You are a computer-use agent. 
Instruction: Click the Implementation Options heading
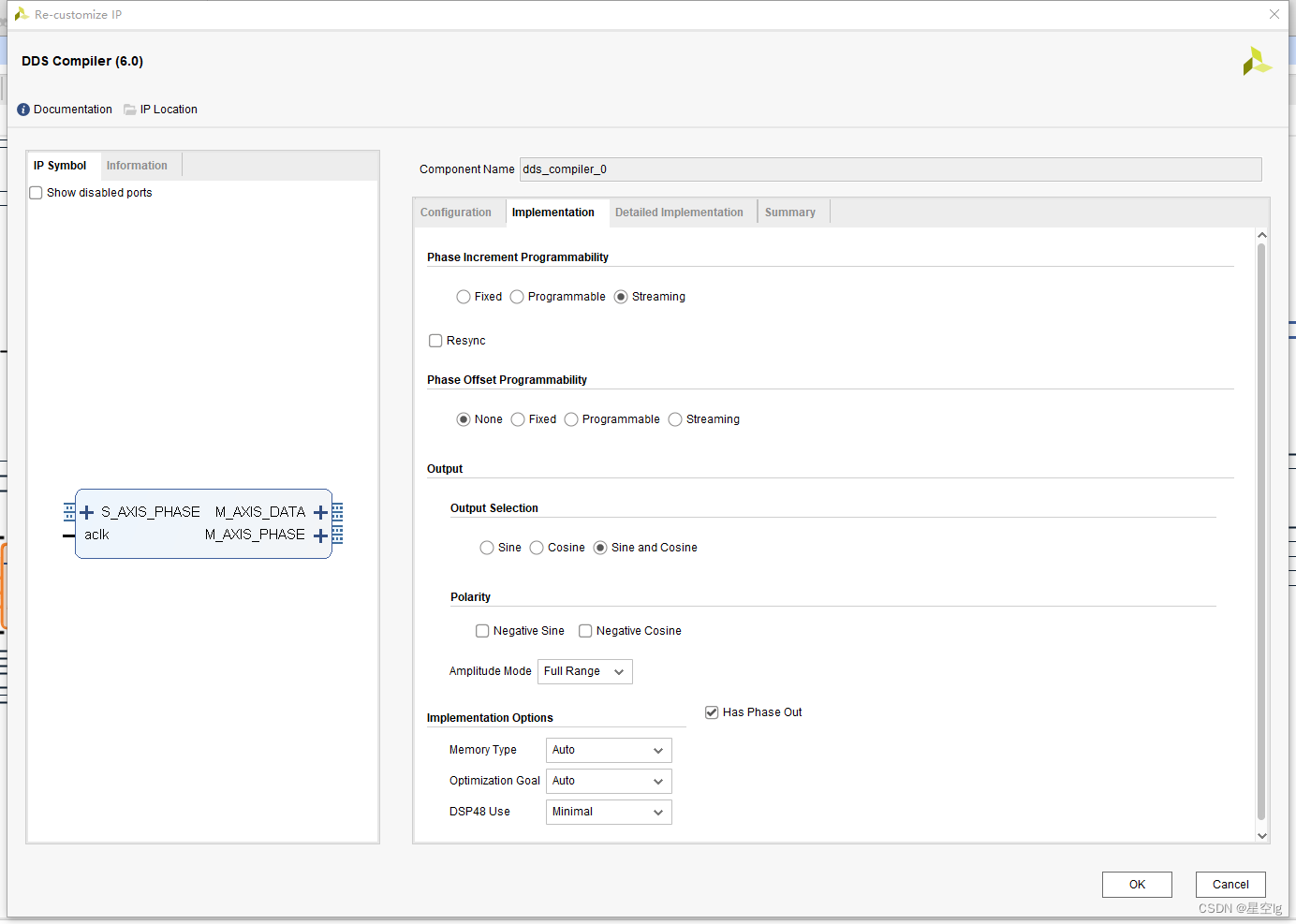click(x=490, y=718)
